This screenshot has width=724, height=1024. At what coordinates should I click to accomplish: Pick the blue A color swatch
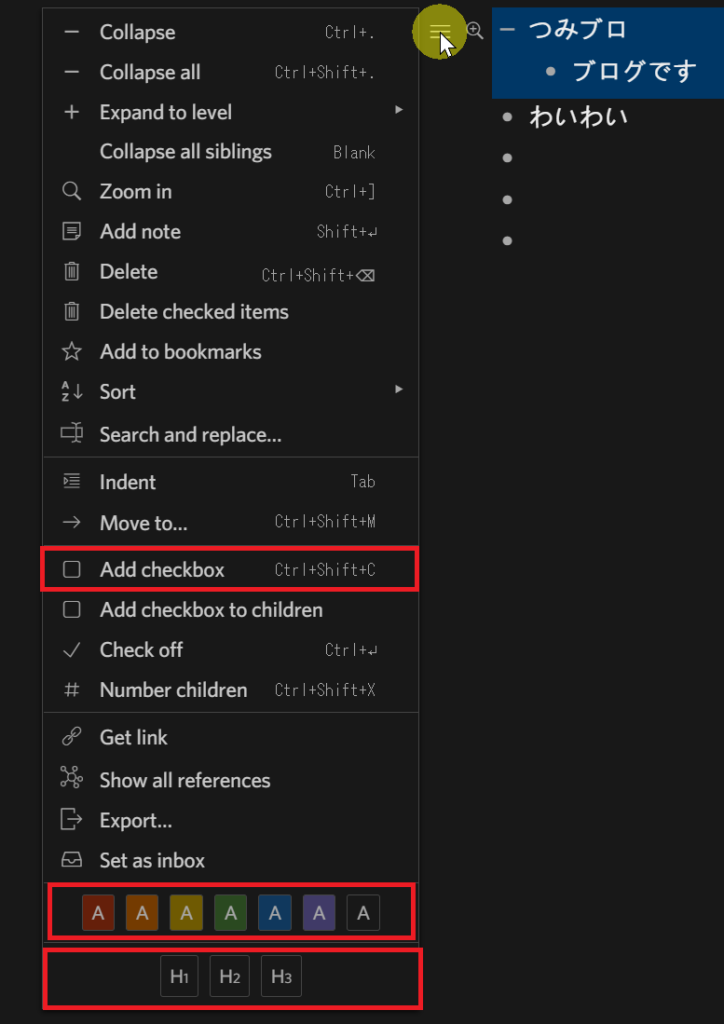275,913
